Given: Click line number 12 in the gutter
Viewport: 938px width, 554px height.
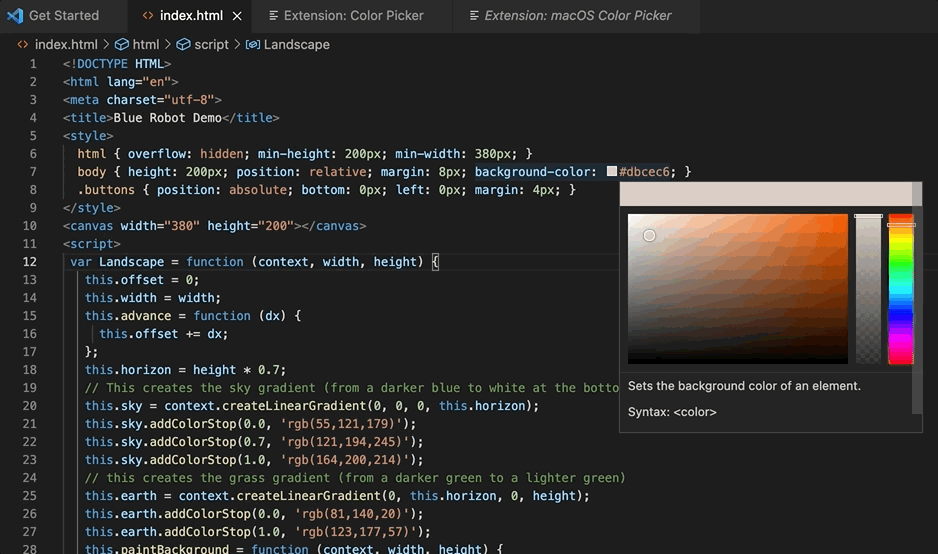Looking at the screenshot, I should [x=32, y=262].
